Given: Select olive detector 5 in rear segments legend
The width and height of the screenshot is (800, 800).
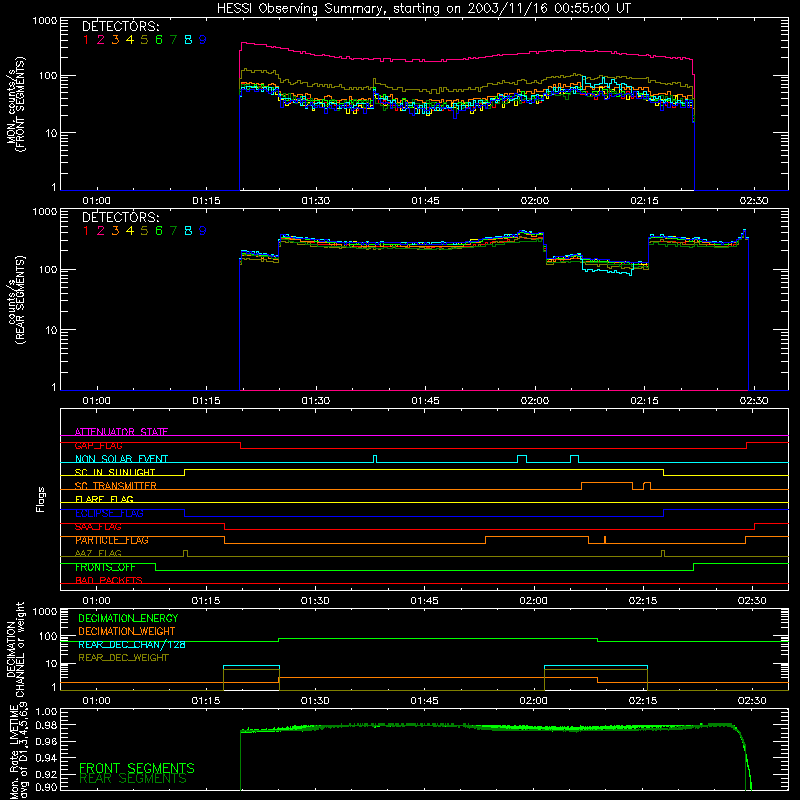Looking at the screenshot, I should 144,231.
